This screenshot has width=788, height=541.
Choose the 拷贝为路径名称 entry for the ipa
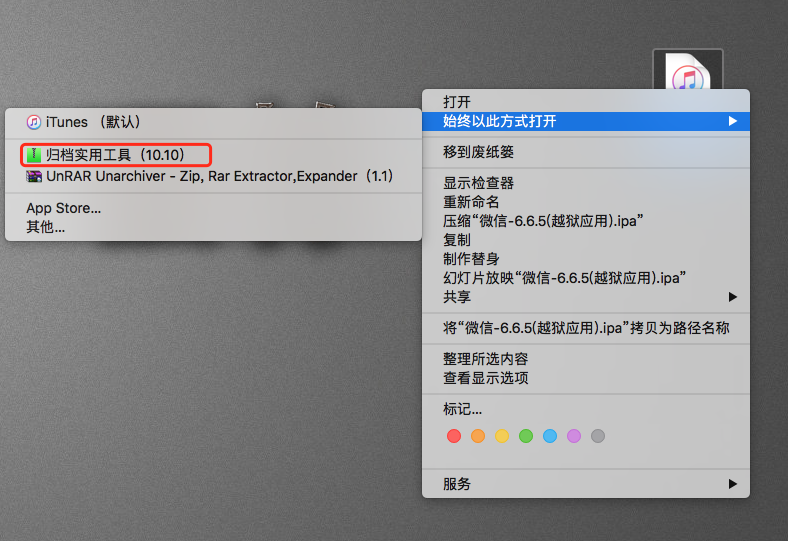tap(586, 328)
